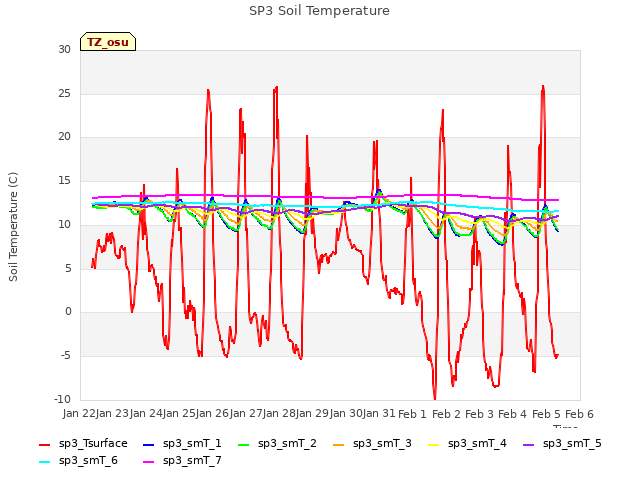The height and width of the screenshot is (480, 640).
Task: Click the Feb 2 x-axis tick label
Action: click(446, 414)
